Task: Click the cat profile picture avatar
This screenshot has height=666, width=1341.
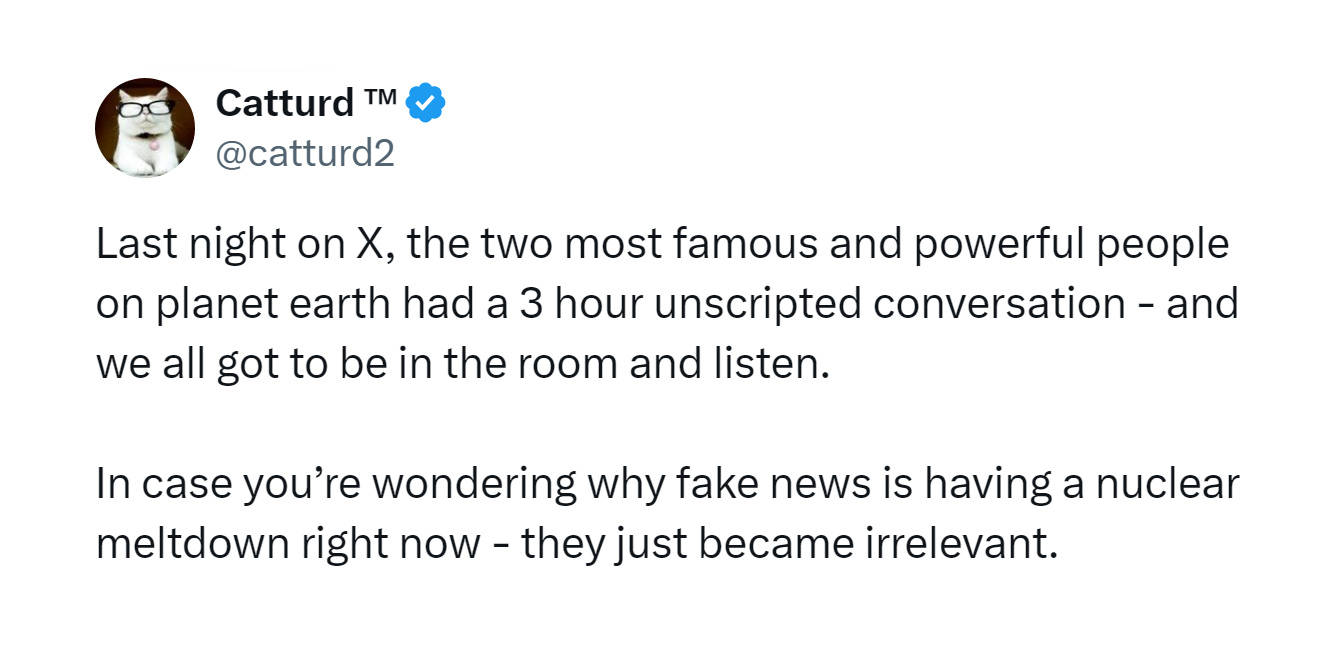Action: point(144,128)
